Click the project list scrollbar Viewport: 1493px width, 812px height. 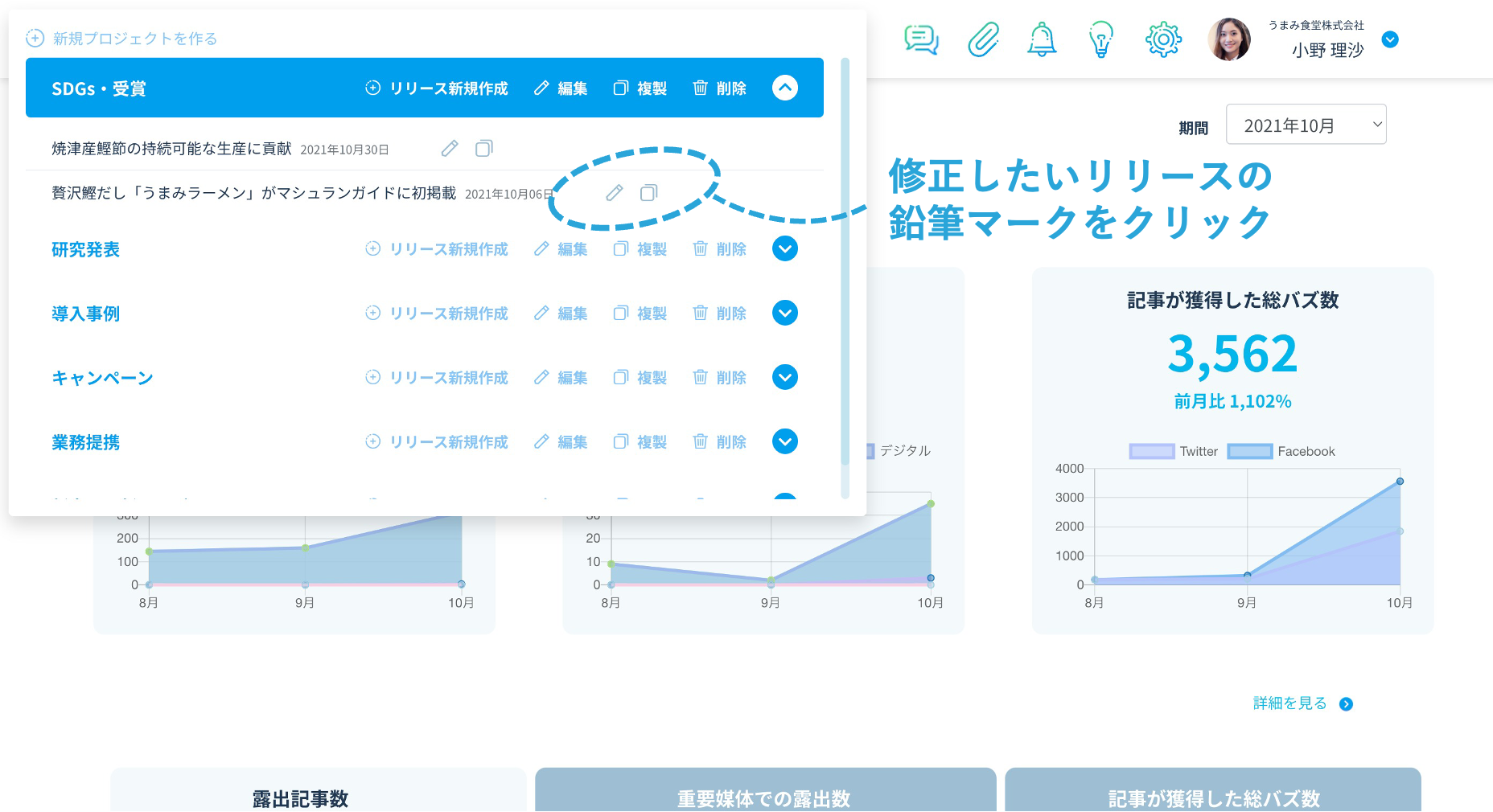pyautogui.click(x=845, y=265)
